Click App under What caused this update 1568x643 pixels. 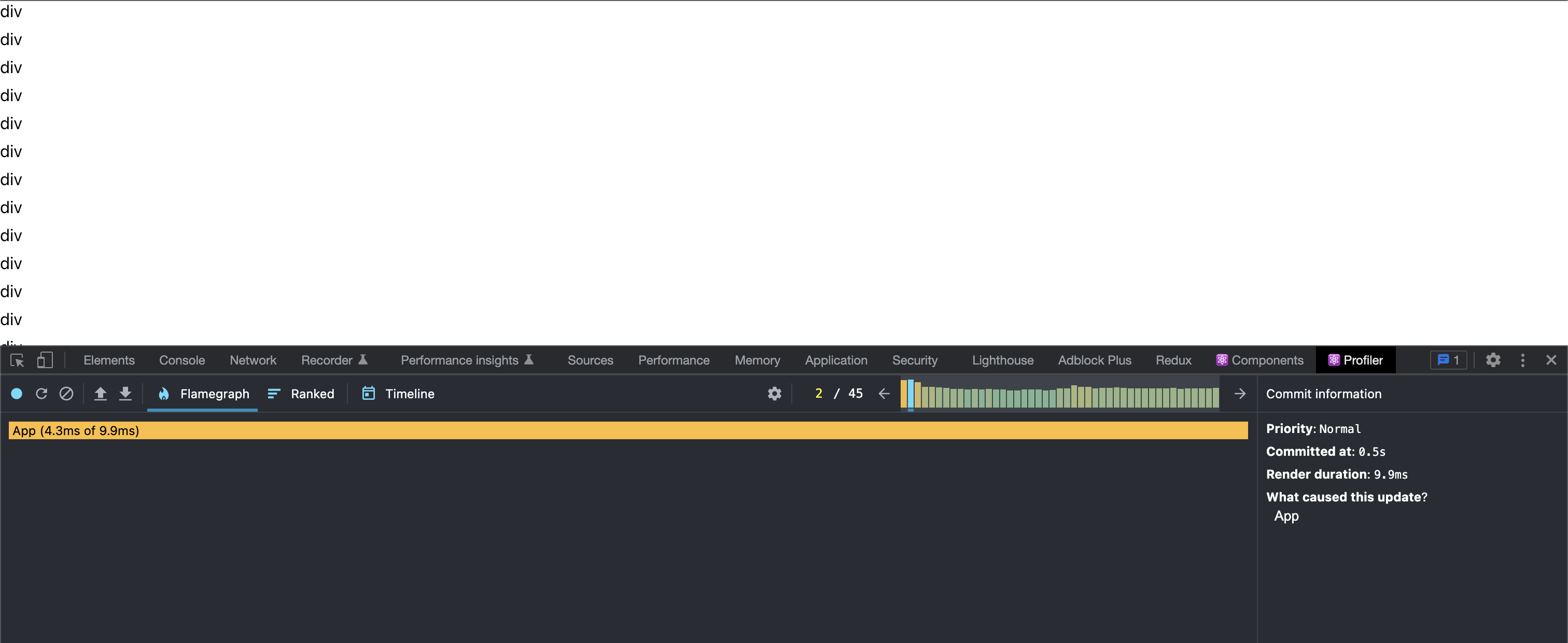coord(1286,516)
